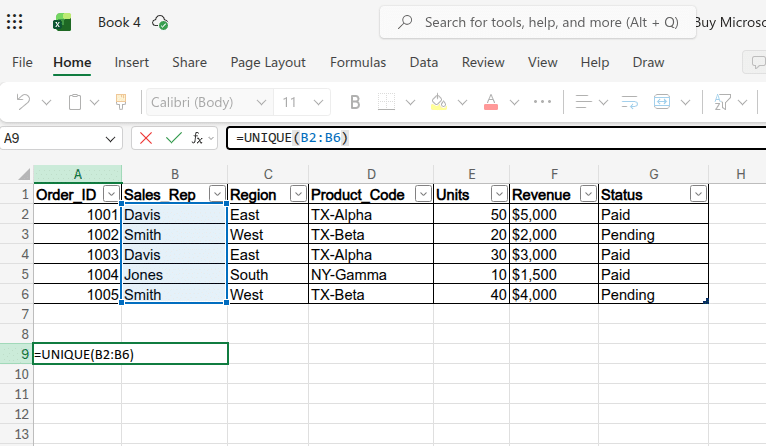This screenshot has height=446, width=766.
Task: Expand the Calibri font name dropdown
Action: point(261,102)
